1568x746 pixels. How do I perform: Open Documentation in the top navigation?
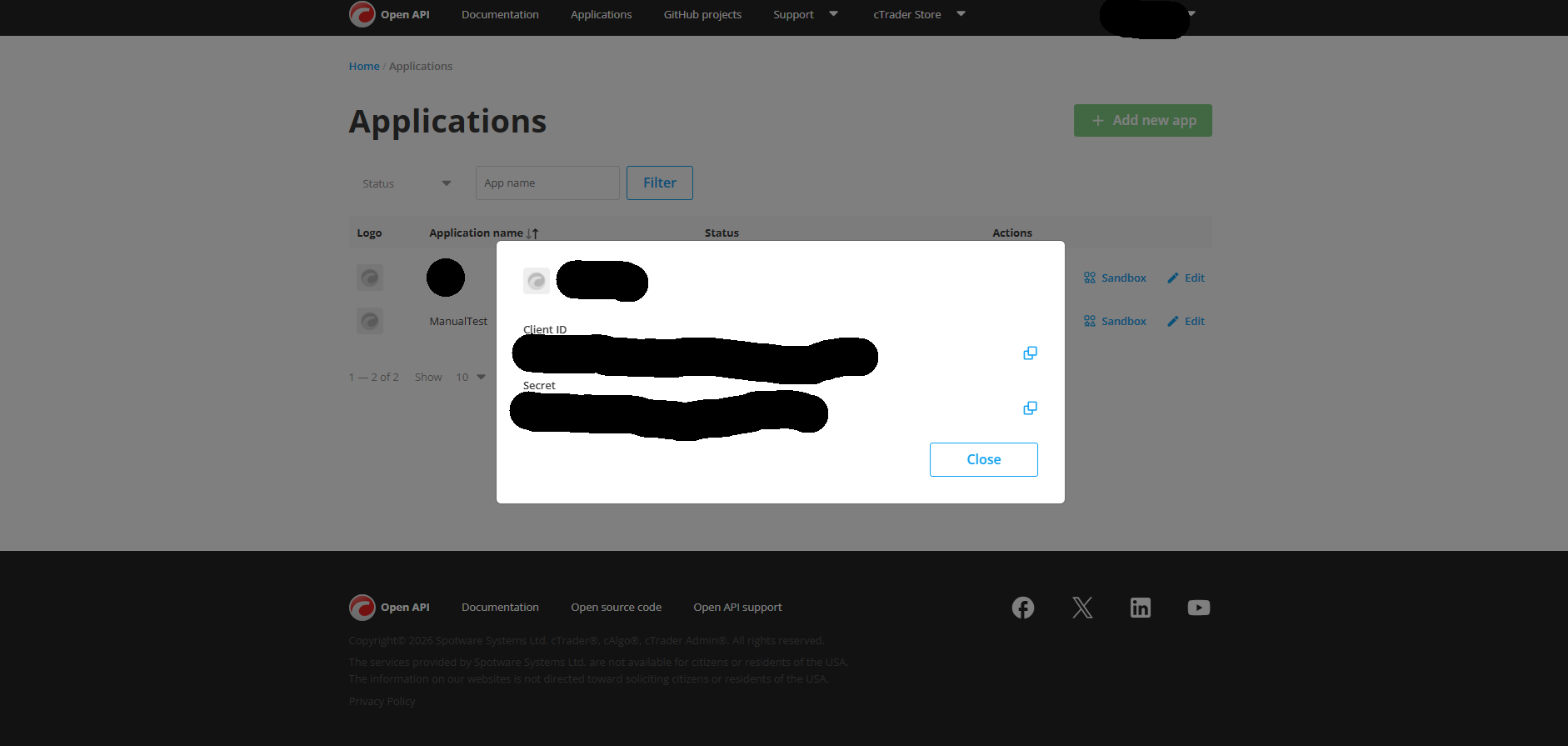tap(500, 15)
